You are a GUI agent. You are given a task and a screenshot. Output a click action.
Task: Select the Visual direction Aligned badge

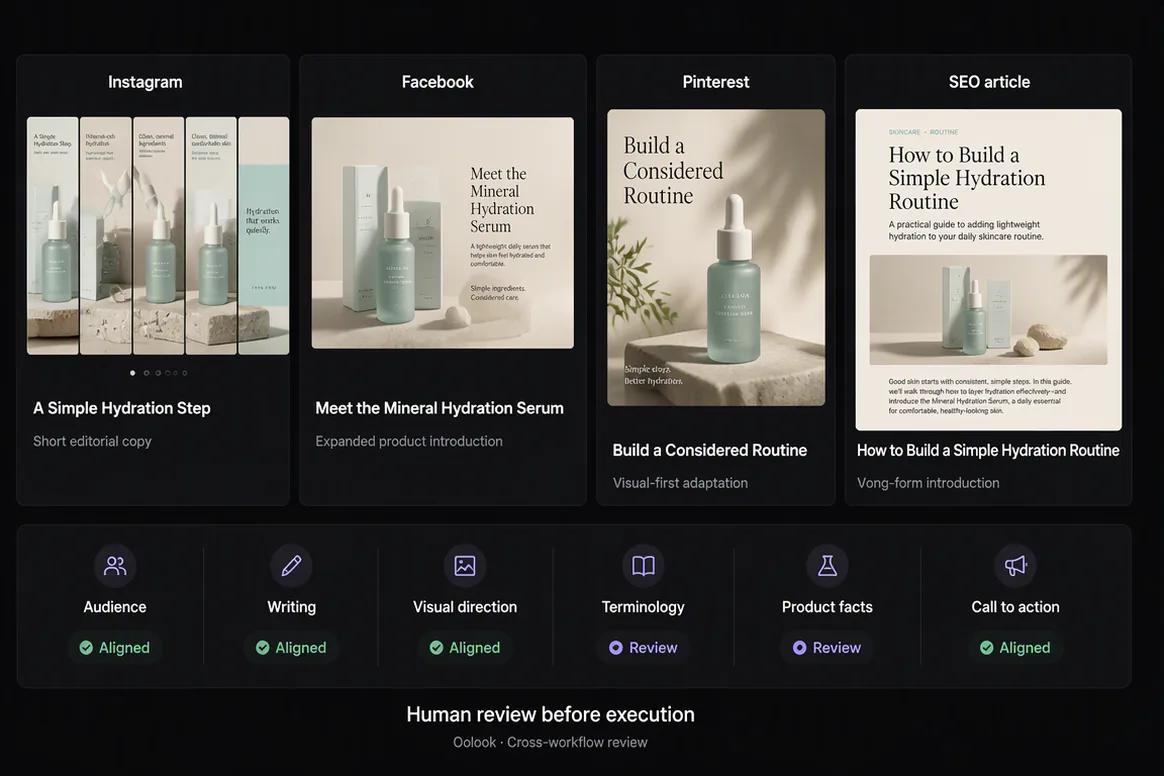point(465,648)
